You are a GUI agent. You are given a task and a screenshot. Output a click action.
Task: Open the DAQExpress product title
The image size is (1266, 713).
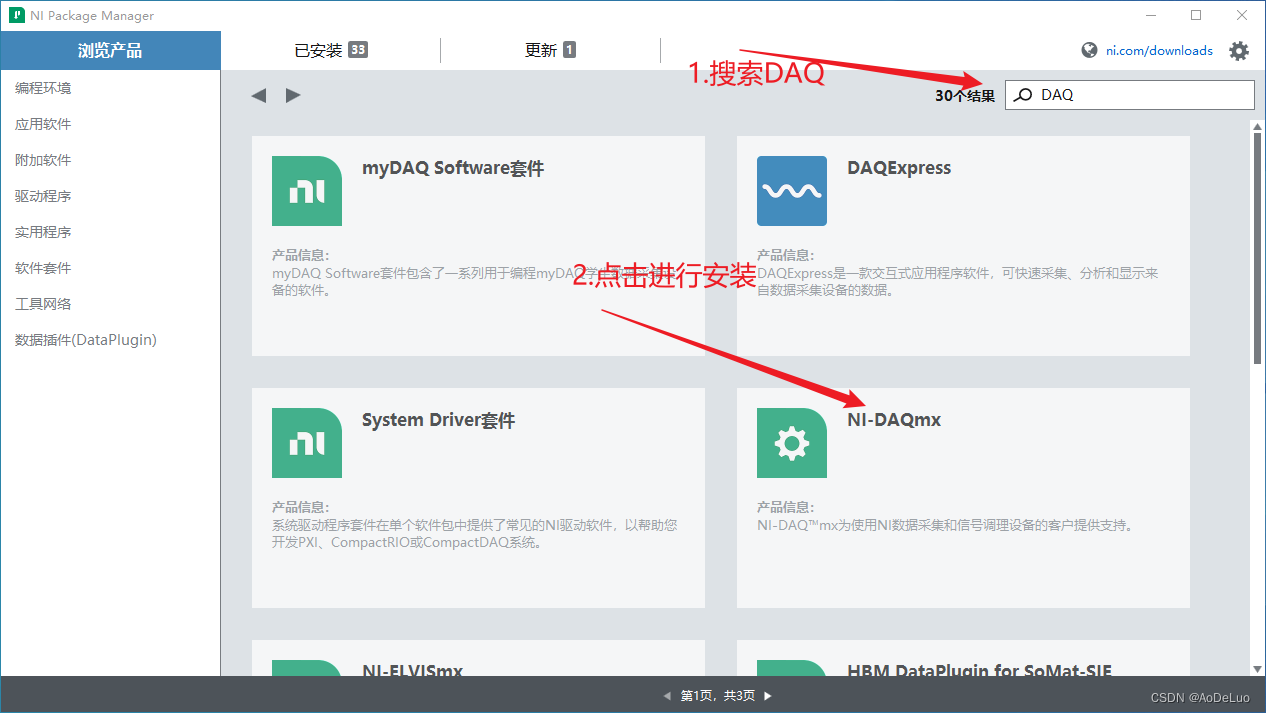click(899, 168)
